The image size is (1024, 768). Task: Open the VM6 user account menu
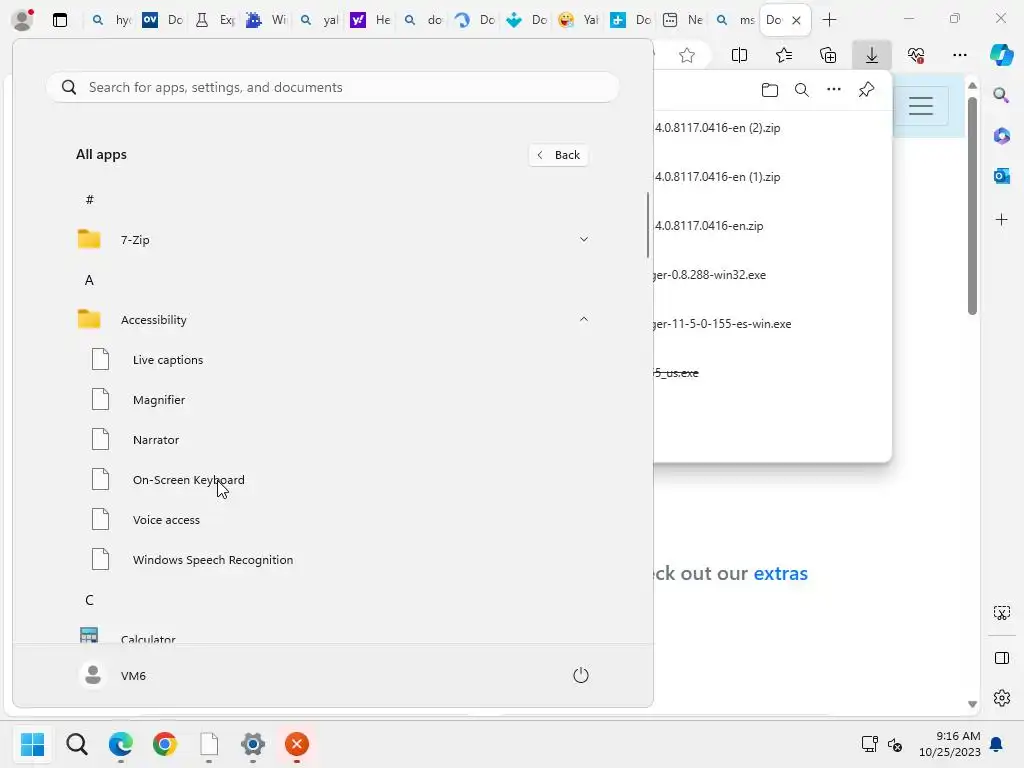pyautogui.click(x=112, y=675)
